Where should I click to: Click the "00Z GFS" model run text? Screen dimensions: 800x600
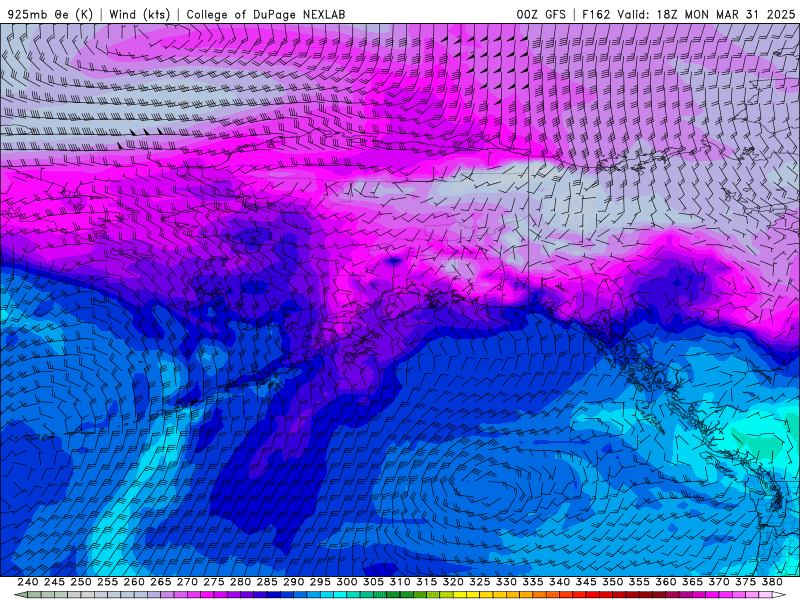point(541,14)
